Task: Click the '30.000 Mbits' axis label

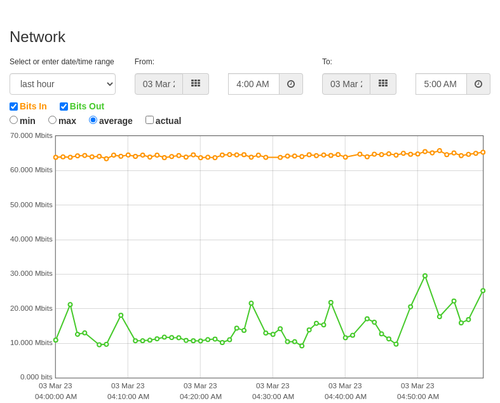Action: 31,274
